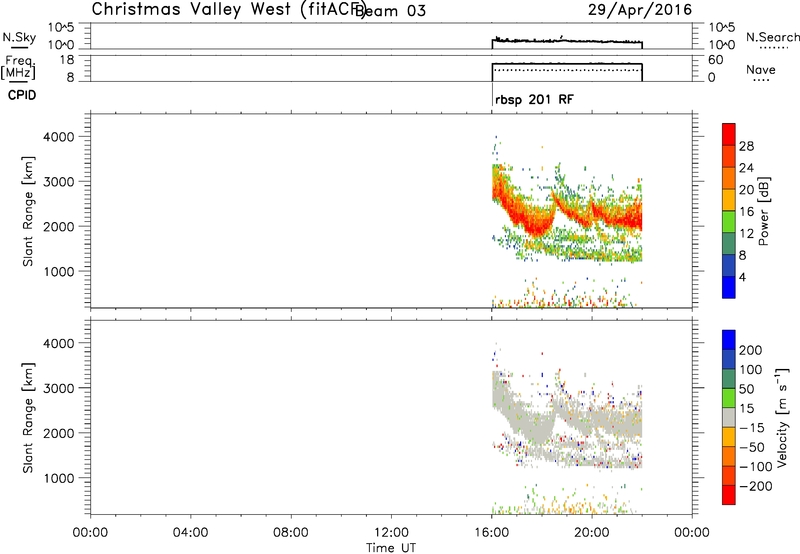Click the '4' power colorbar tick label
Image resolution: width=800 pixels, height=554 pixels.
(742, 277)
